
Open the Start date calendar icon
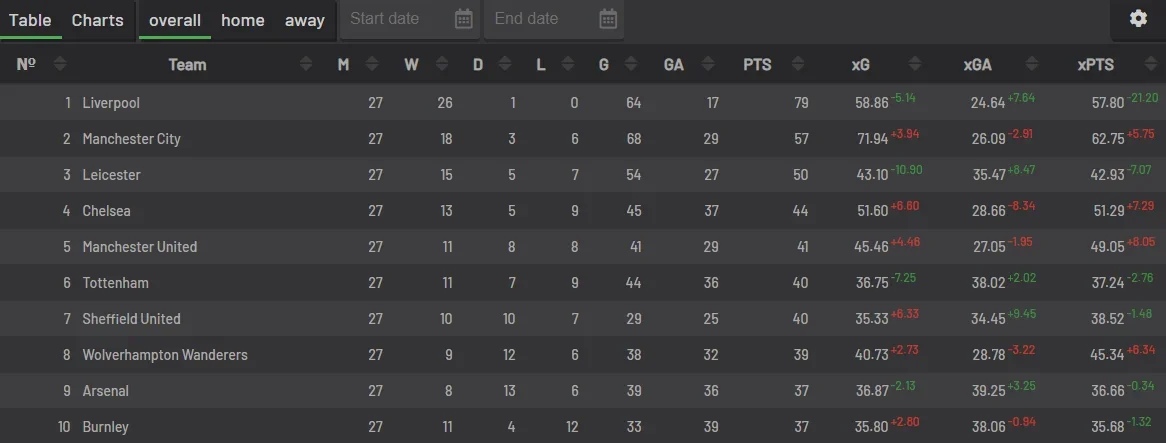coord(463,19)
